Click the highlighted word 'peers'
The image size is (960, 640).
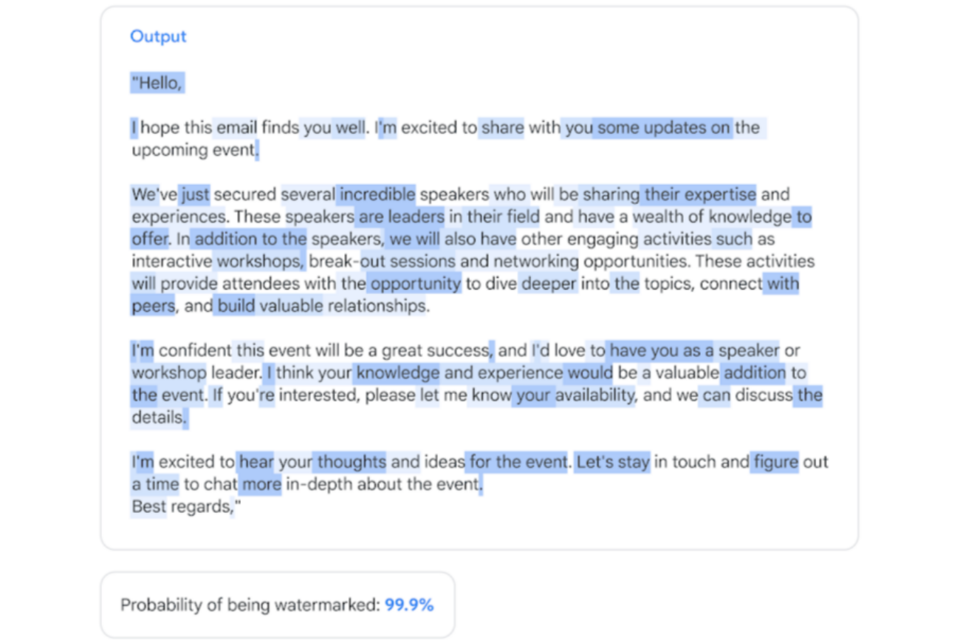pos(152,306)
